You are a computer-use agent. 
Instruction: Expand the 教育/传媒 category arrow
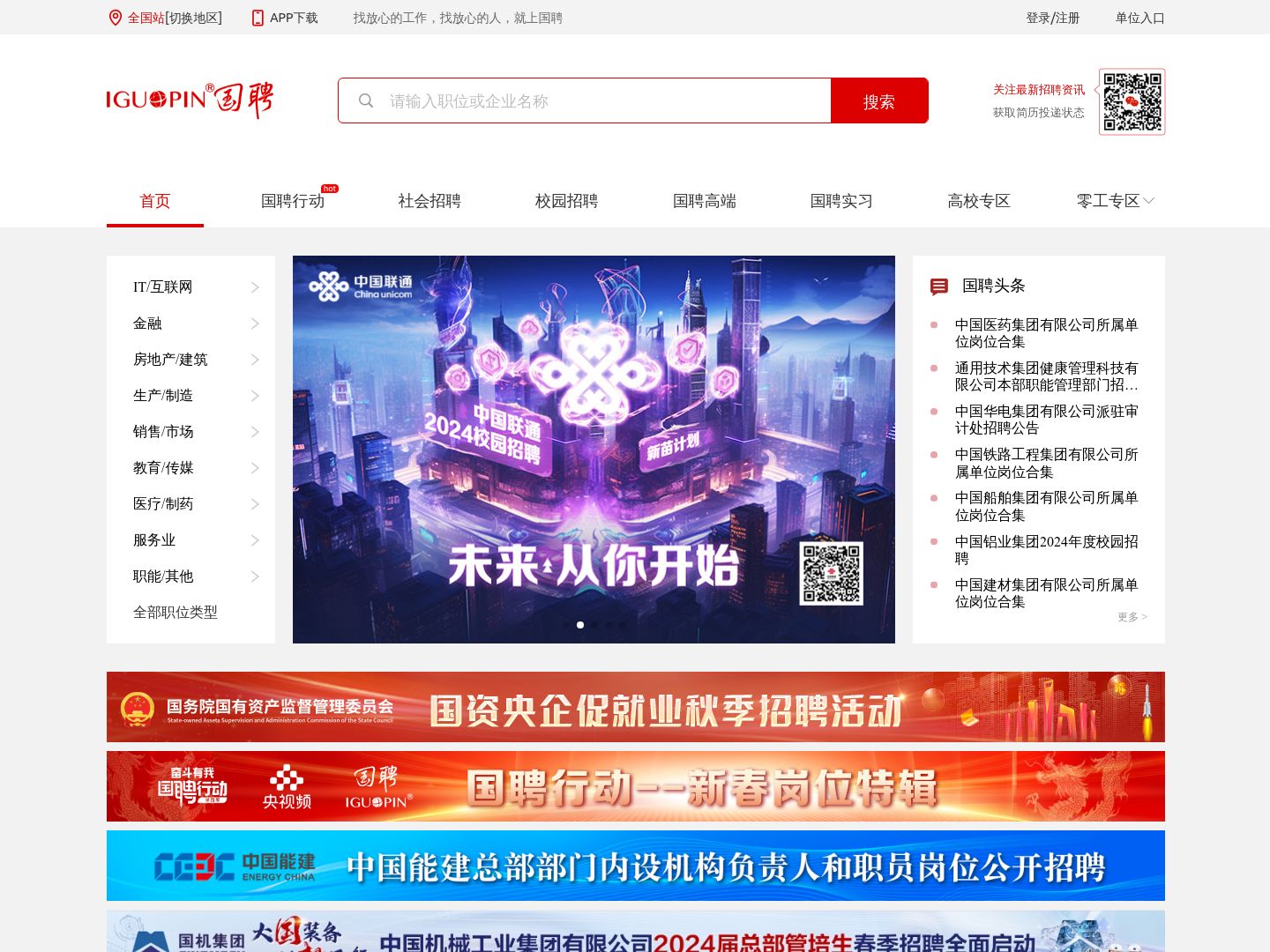click(255, 468)
